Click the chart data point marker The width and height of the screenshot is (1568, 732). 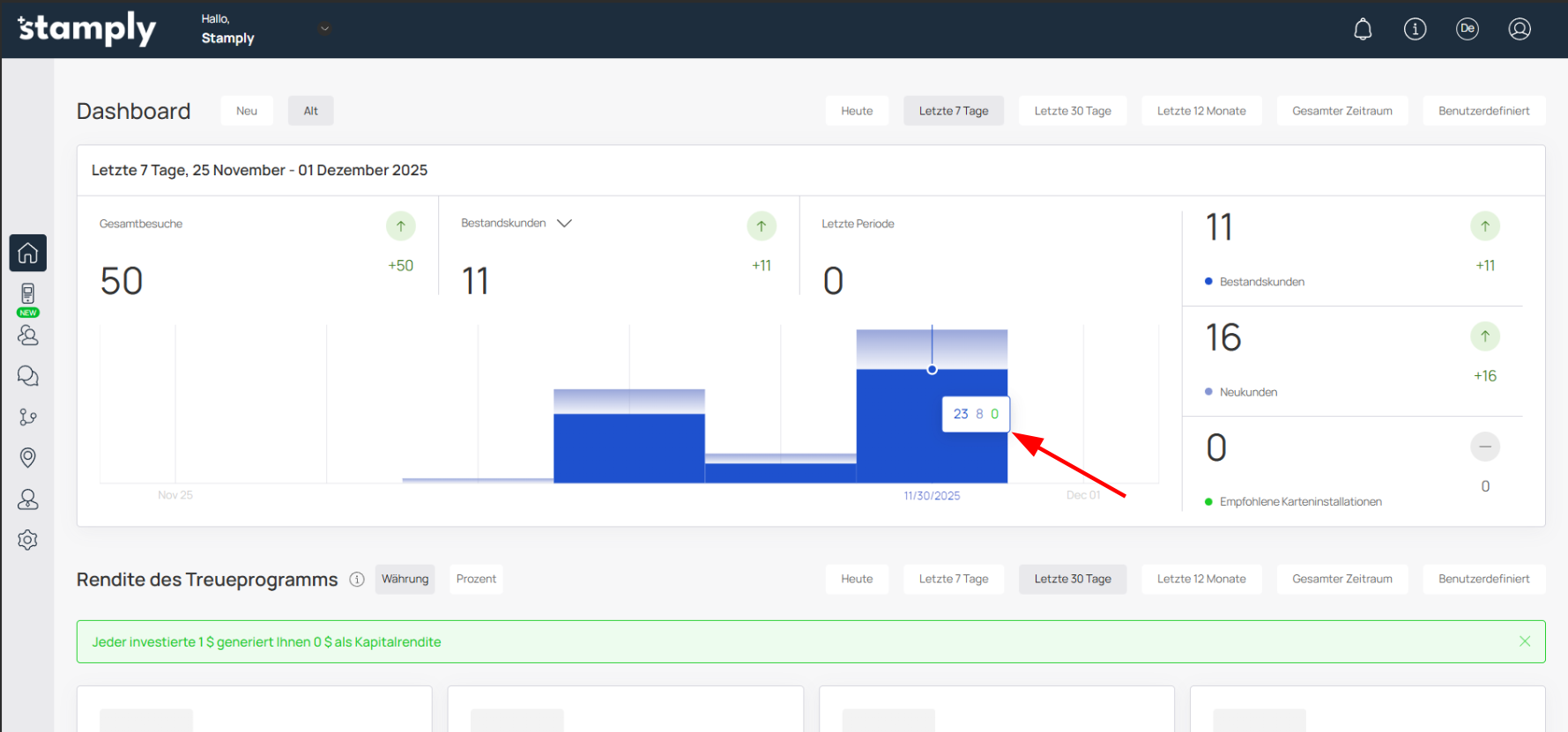point(932,370)
